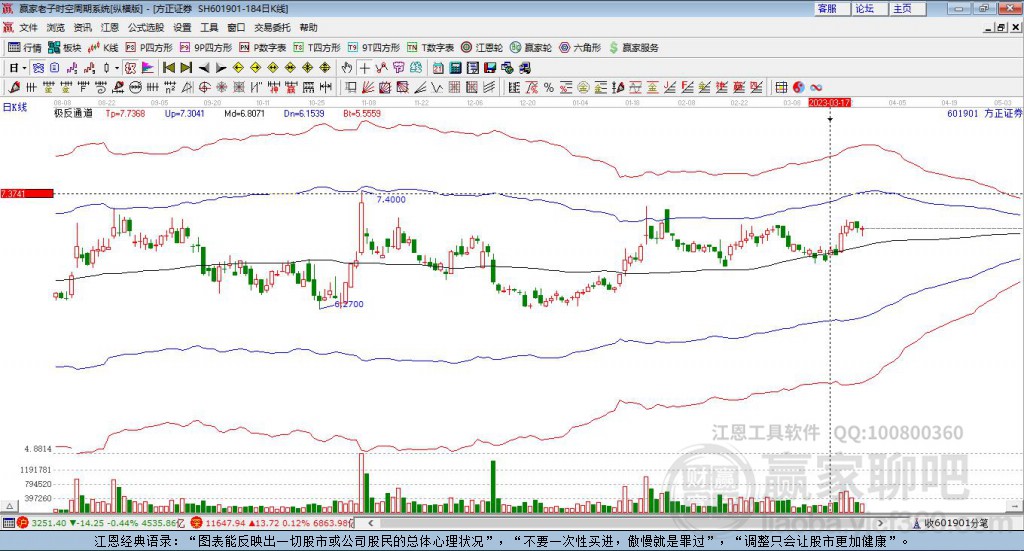The image size is (1024, 551).
Task: Open the 设置 menu
Action: coord(182,27)
